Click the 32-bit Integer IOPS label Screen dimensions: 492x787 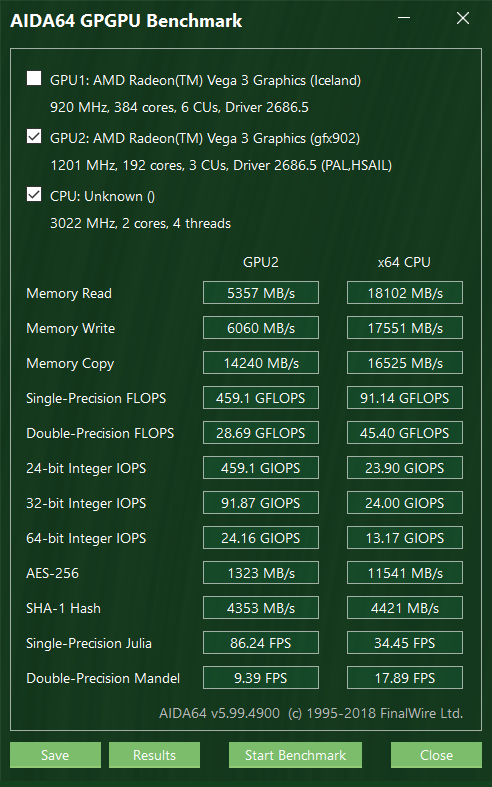[86, 503]
